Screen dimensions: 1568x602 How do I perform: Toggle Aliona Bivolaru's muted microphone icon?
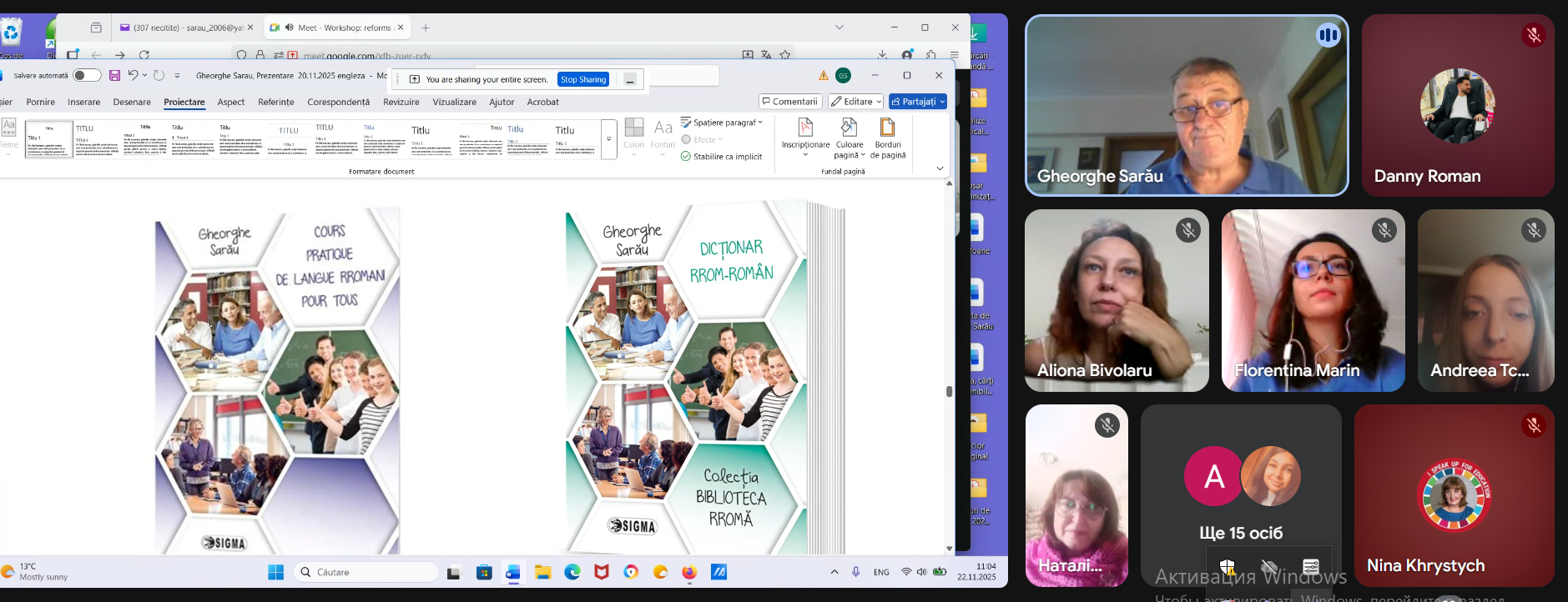tap(1188, 230)
